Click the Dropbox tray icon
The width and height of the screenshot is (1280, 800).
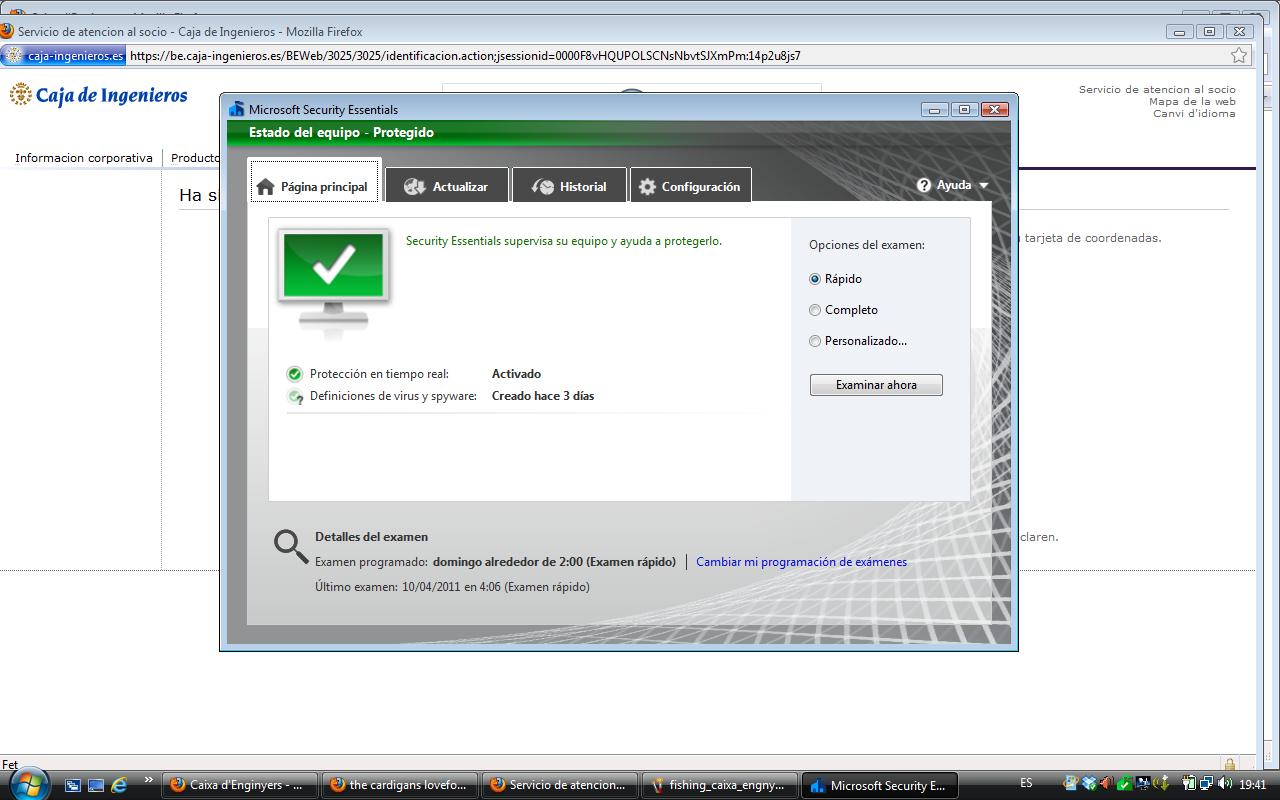[x=1089, y=783]
